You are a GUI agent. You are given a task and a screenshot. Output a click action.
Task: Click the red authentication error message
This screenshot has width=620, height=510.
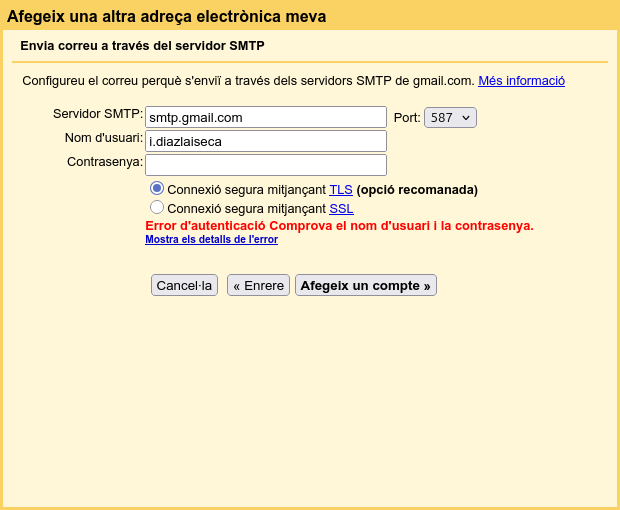click(x=339, y=226)
